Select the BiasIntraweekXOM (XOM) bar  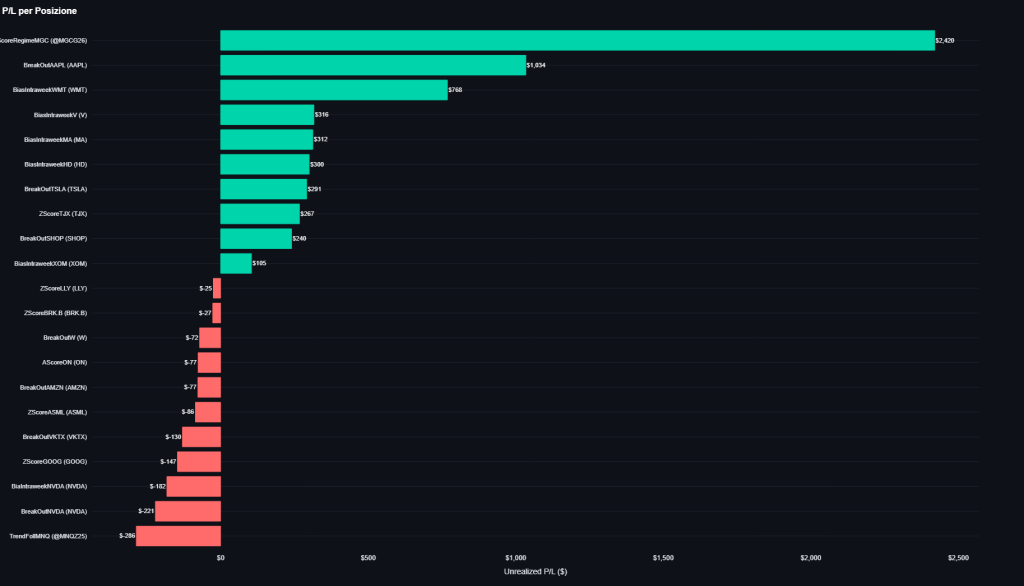pyautogui.click(x=235, y=263)
